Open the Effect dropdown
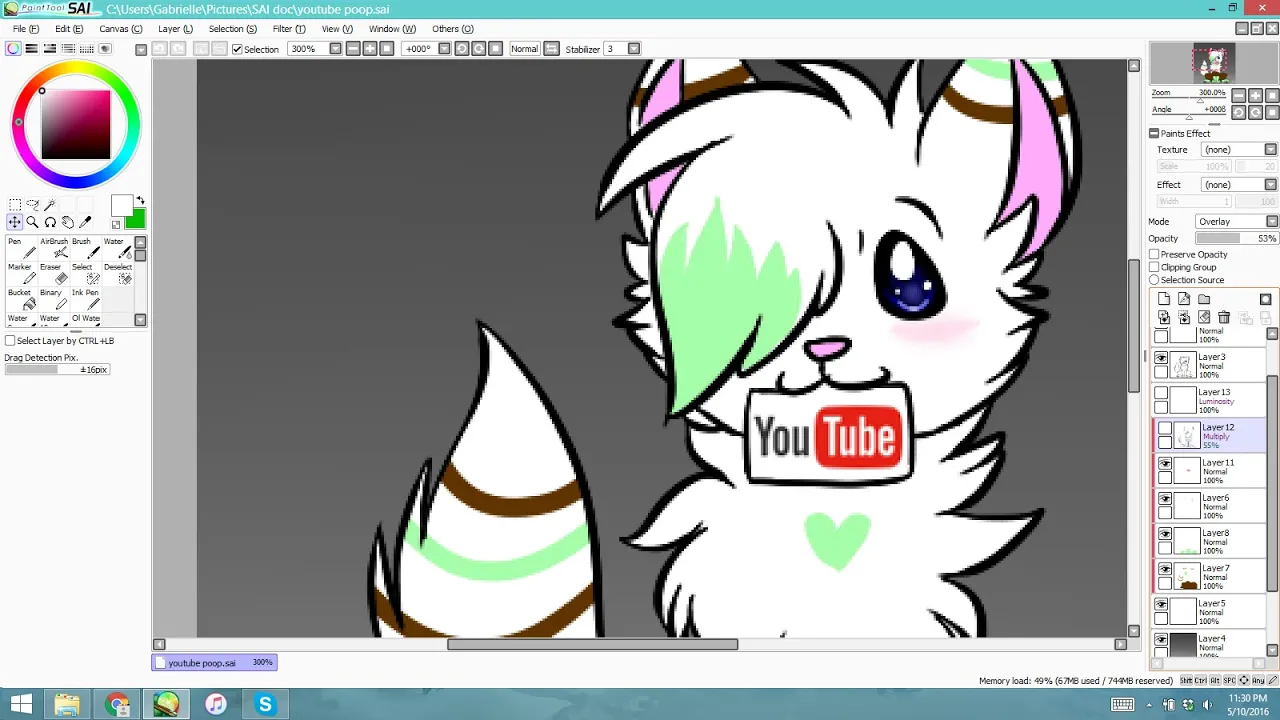The height and width of the screenshot is (720, 1280). click(x=1271, y=185)
